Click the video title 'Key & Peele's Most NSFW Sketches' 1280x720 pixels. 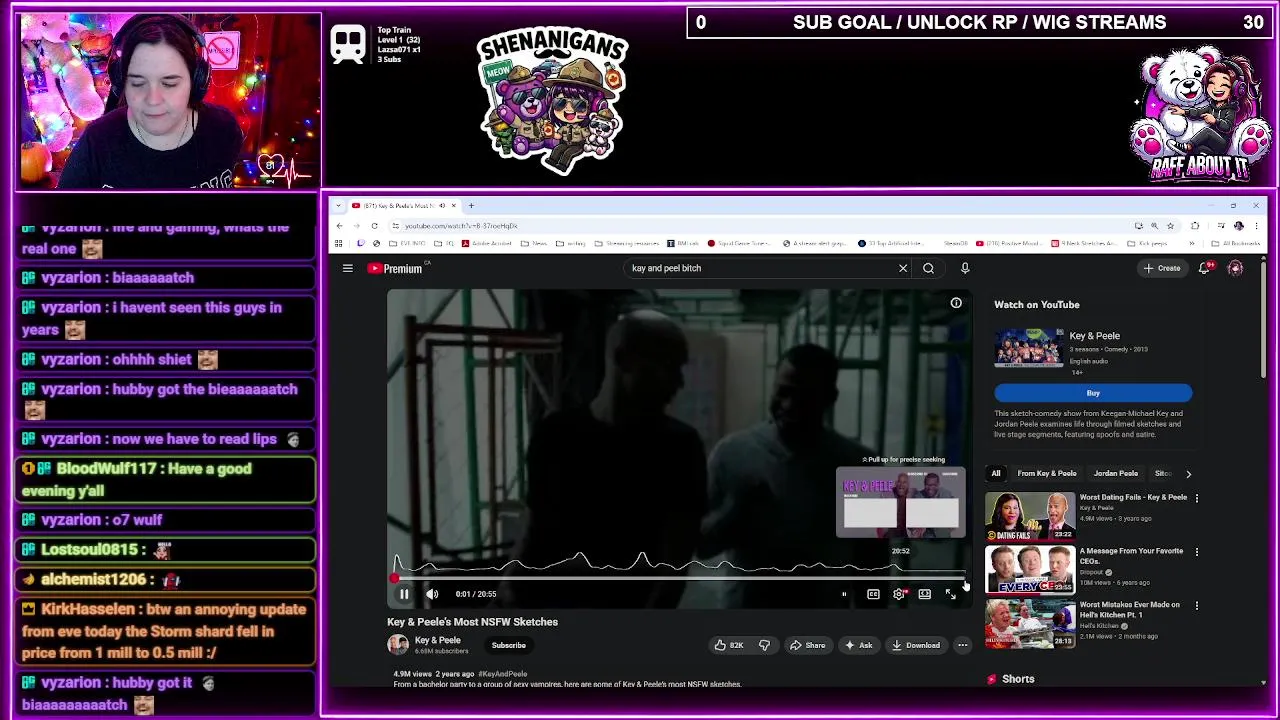(x=472, y=622)
